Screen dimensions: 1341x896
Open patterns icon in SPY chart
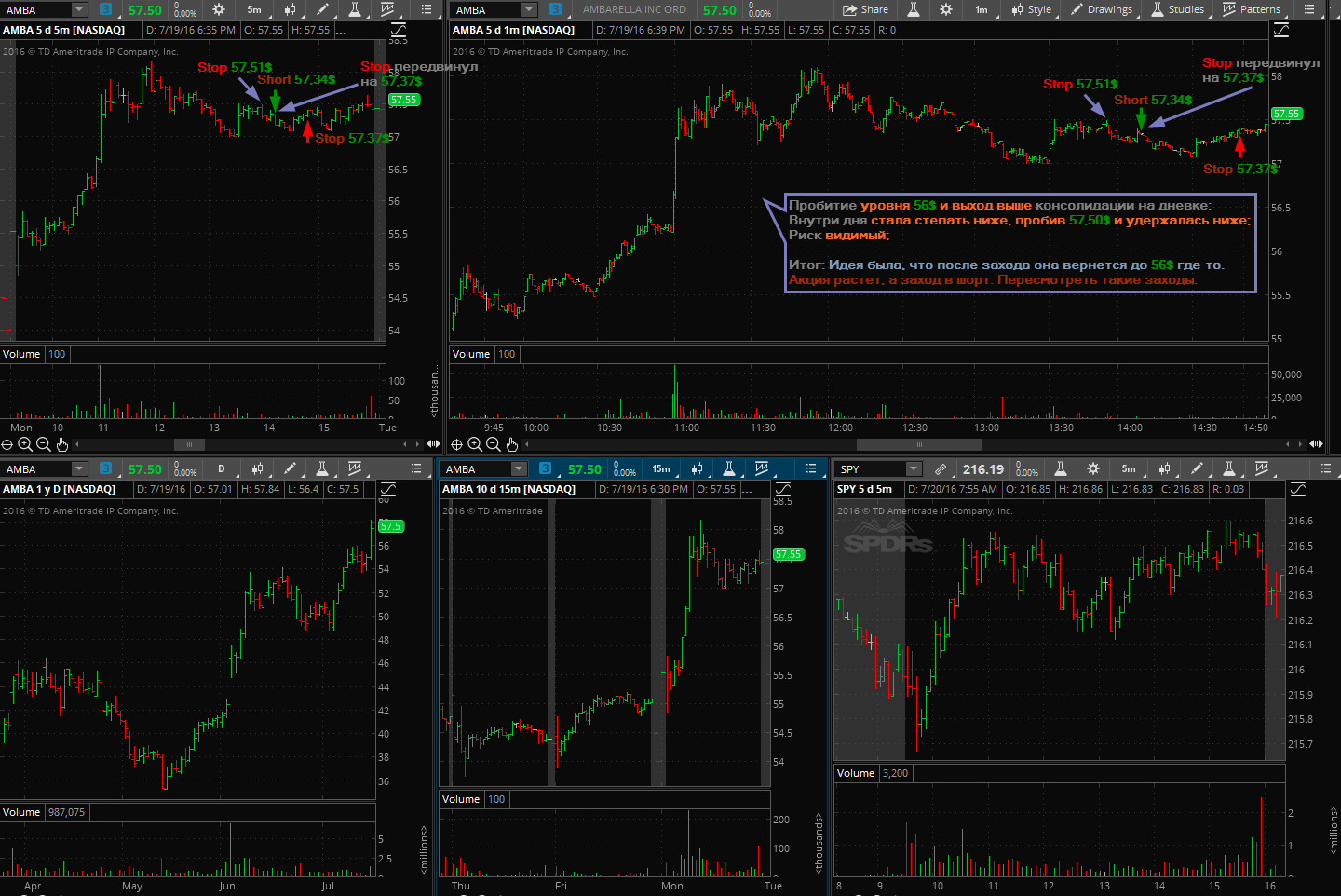coord(1262,468)
